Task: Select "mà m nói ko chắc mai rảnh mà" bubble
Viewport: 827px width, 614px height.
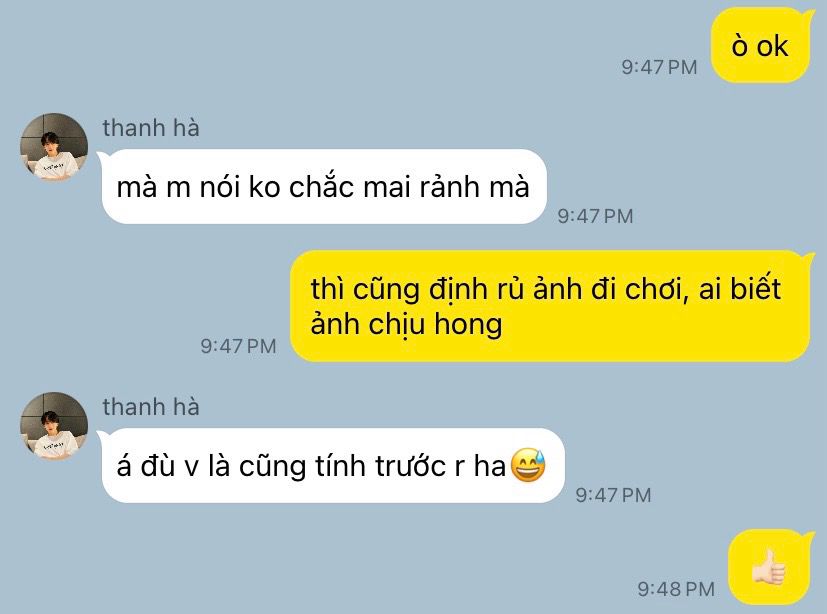Action: click(x=324, y=187)
